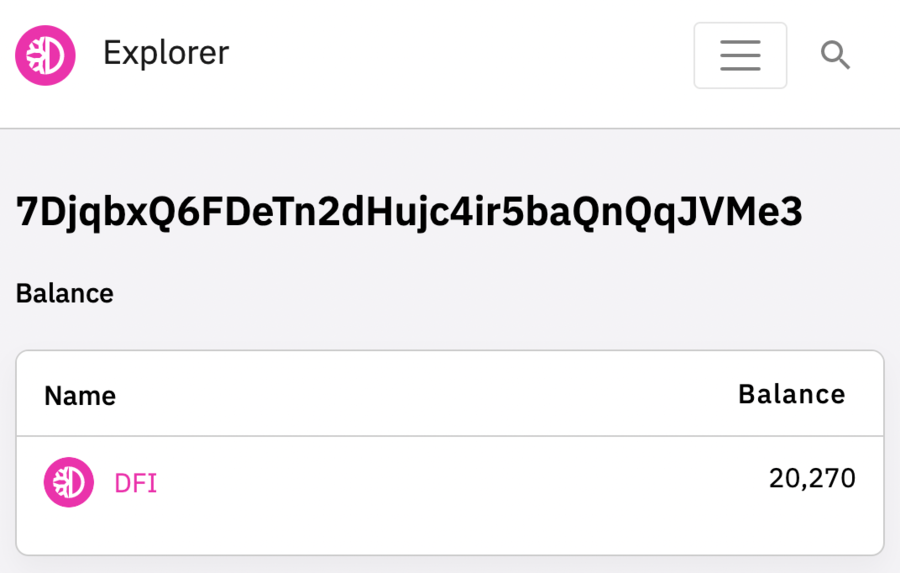Click the empty middle of the DFI row
900x573 pixels.
[450, 482]
